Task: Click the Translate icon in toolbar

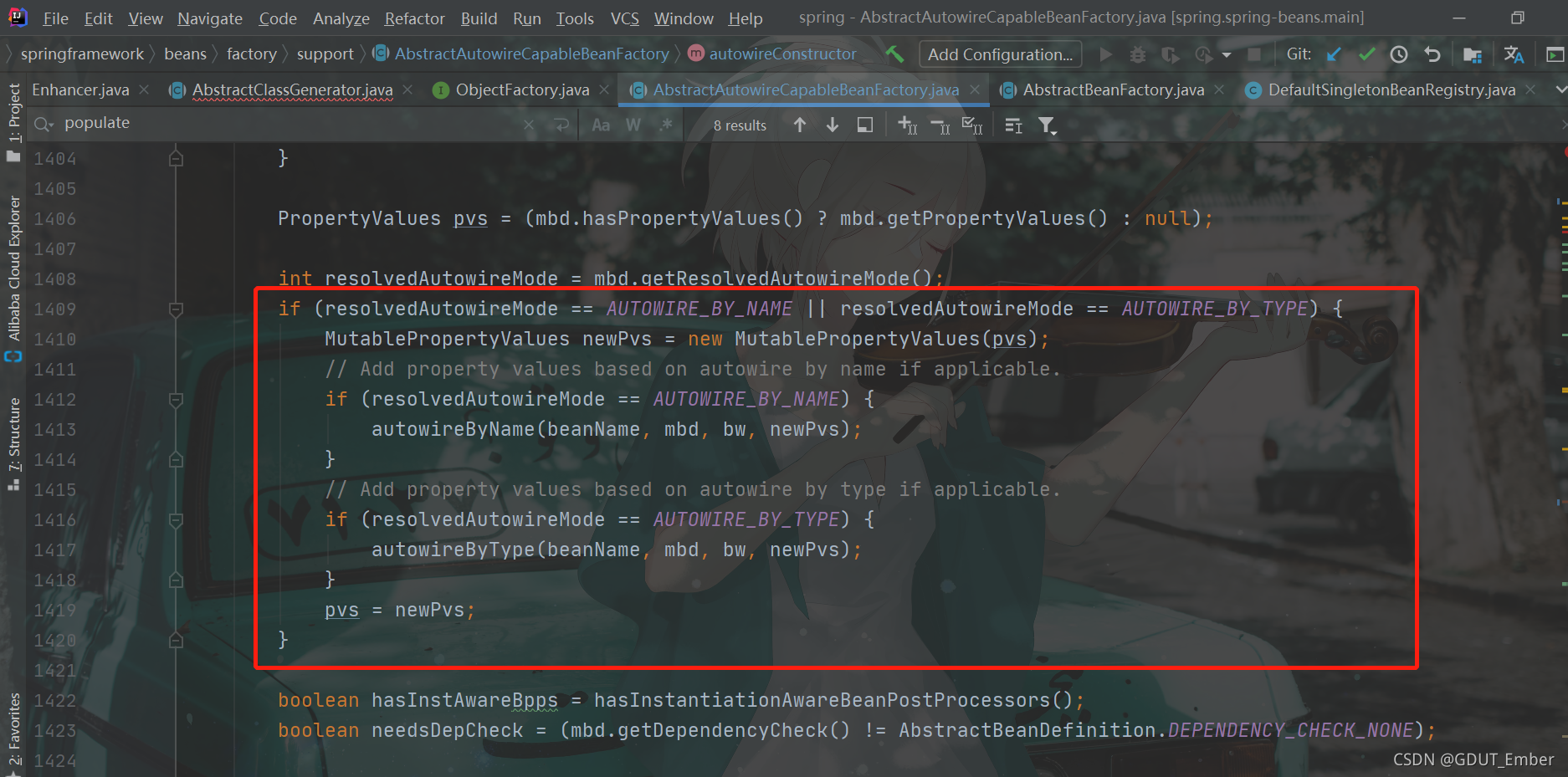Action: click(x=1514, y=54)
